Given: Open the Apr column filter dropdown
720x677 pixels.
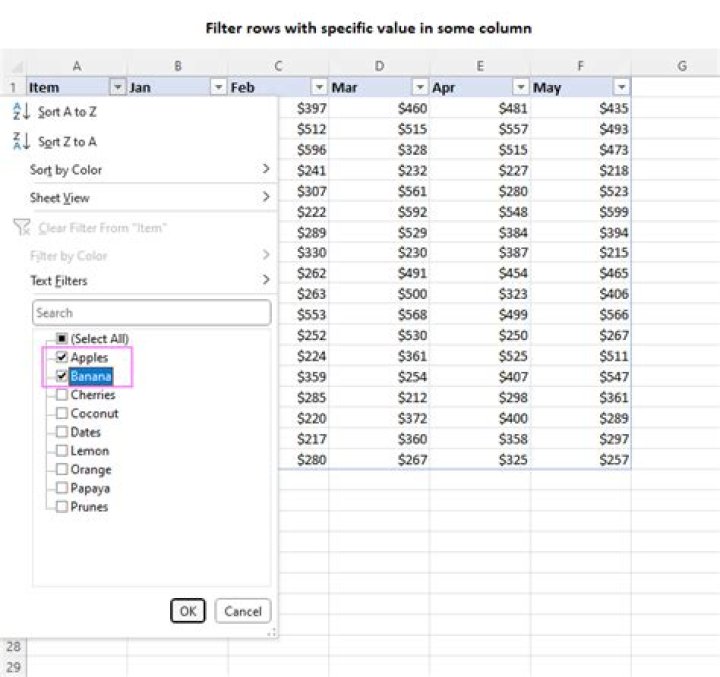Looking at the screenshot, I should pos(521,87).
